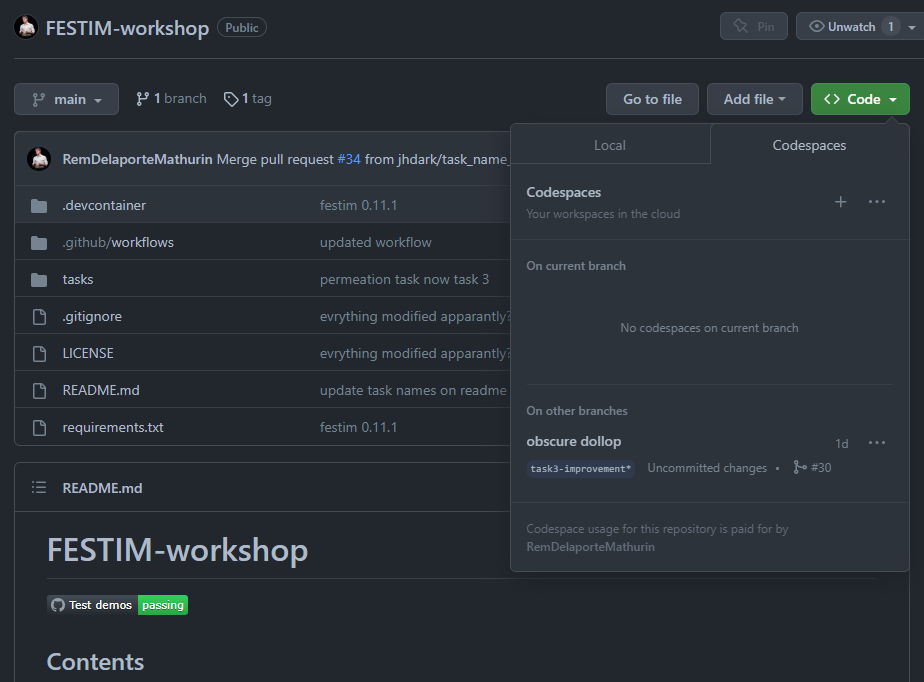
Task: Click the requirements.txt file icon
Action: point(39,427)
